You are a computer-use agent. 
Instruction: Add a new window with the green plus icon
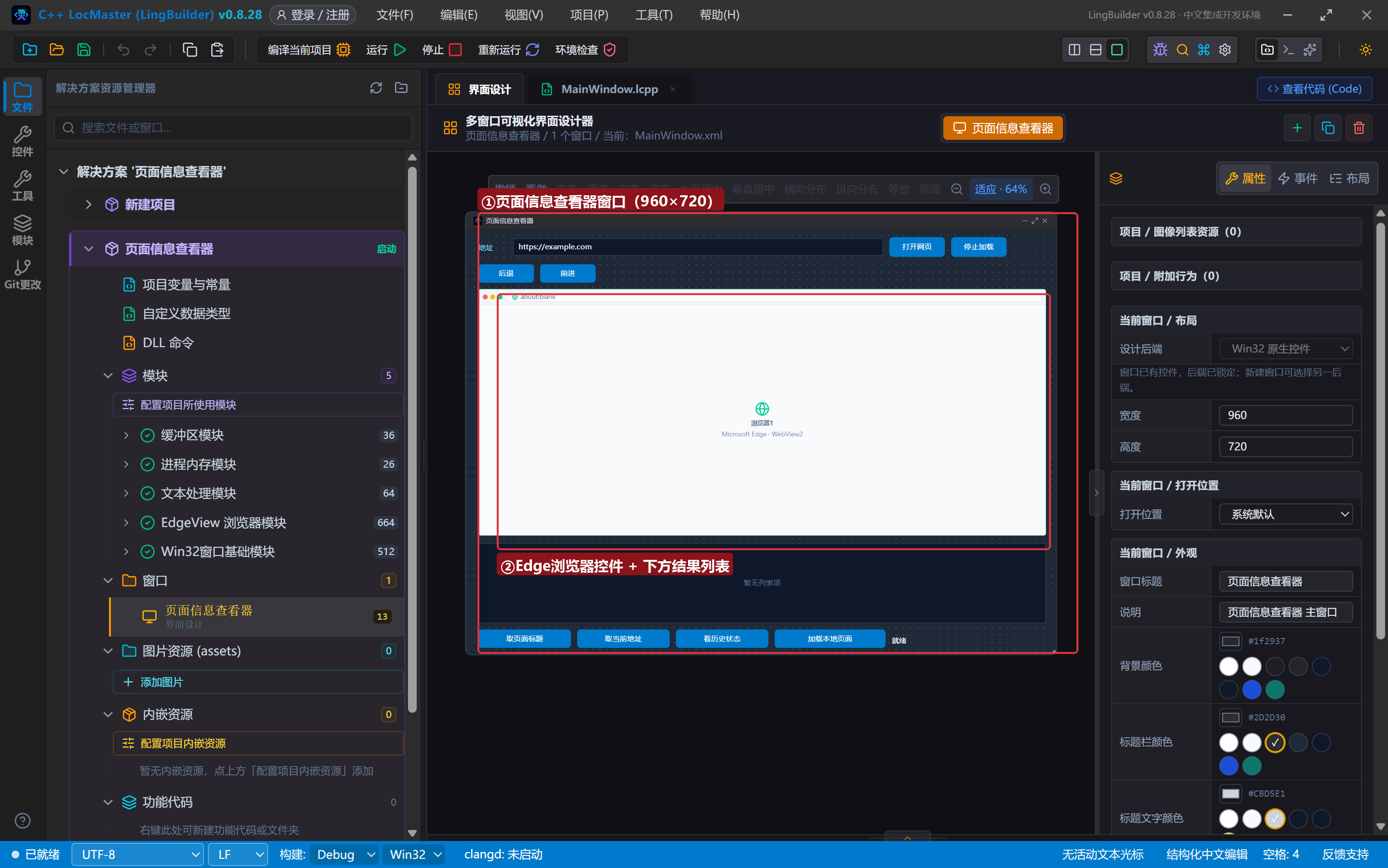point(1297,127)
